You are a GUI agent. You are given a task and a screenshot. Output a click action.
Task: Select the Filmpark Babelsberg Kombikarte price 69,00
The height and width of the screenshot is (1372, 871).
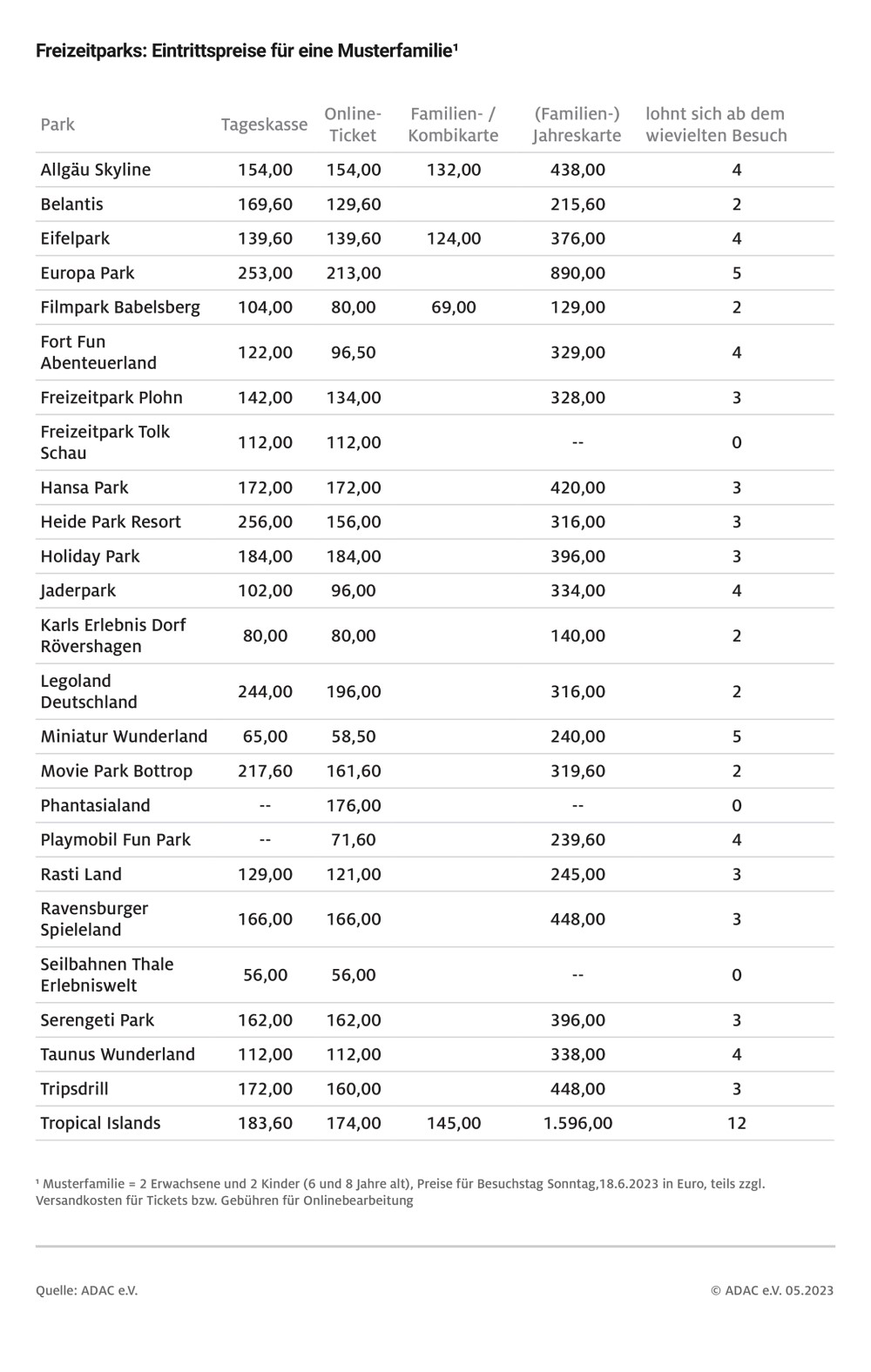[454, 307]
